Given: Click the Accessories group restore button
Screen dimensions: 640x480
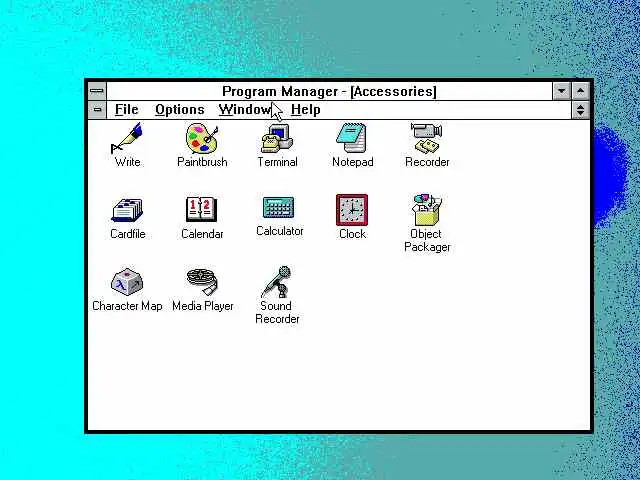Looking at the screenshot, I should coord(581,110).
